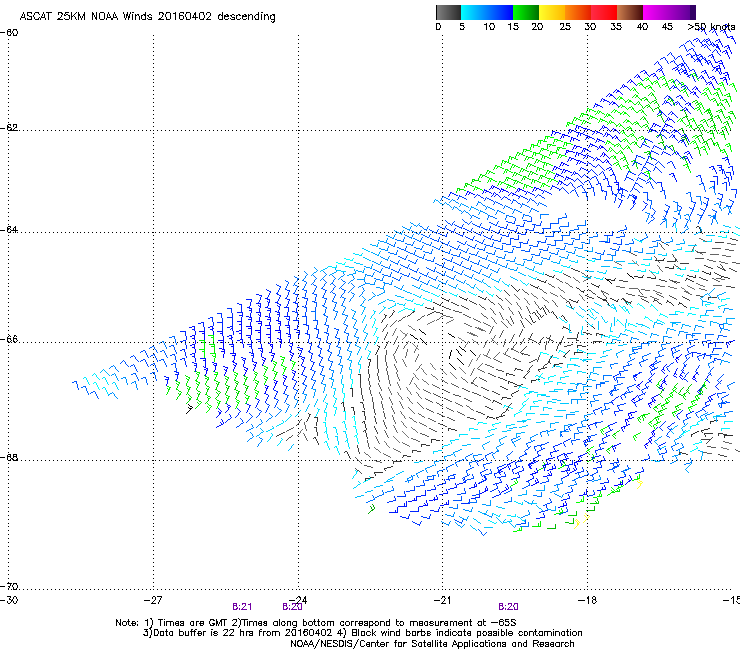Click legend tick label '40'
The image size is (740, 650).
coord(642,27)
